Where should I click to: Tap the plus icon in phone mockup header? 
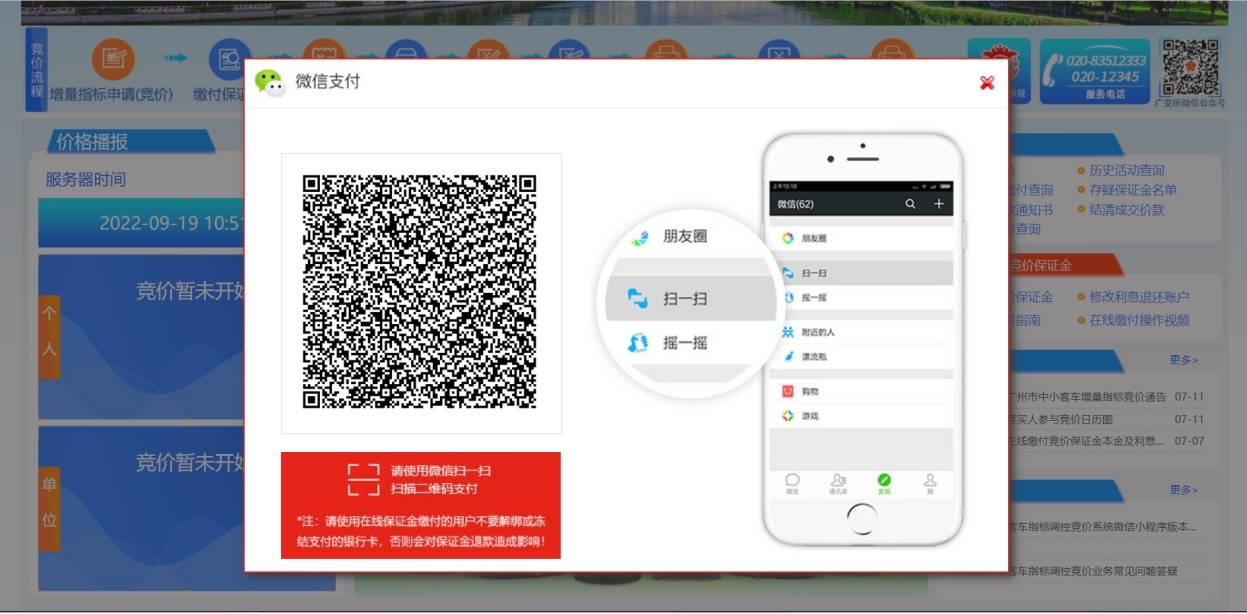tap(938, 204)
